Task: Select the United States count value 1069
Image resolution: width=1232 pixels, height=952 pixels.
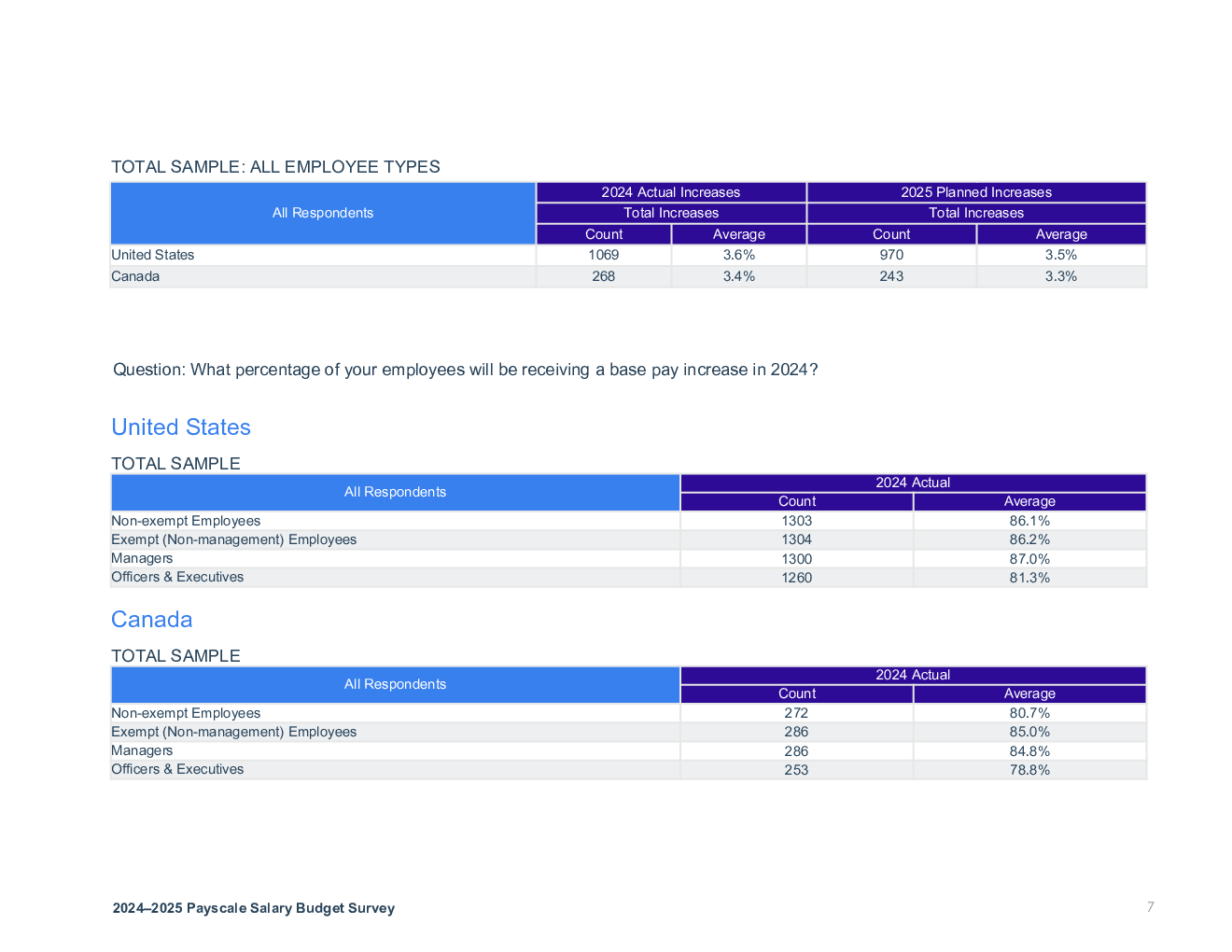Action: click(604, 255)
